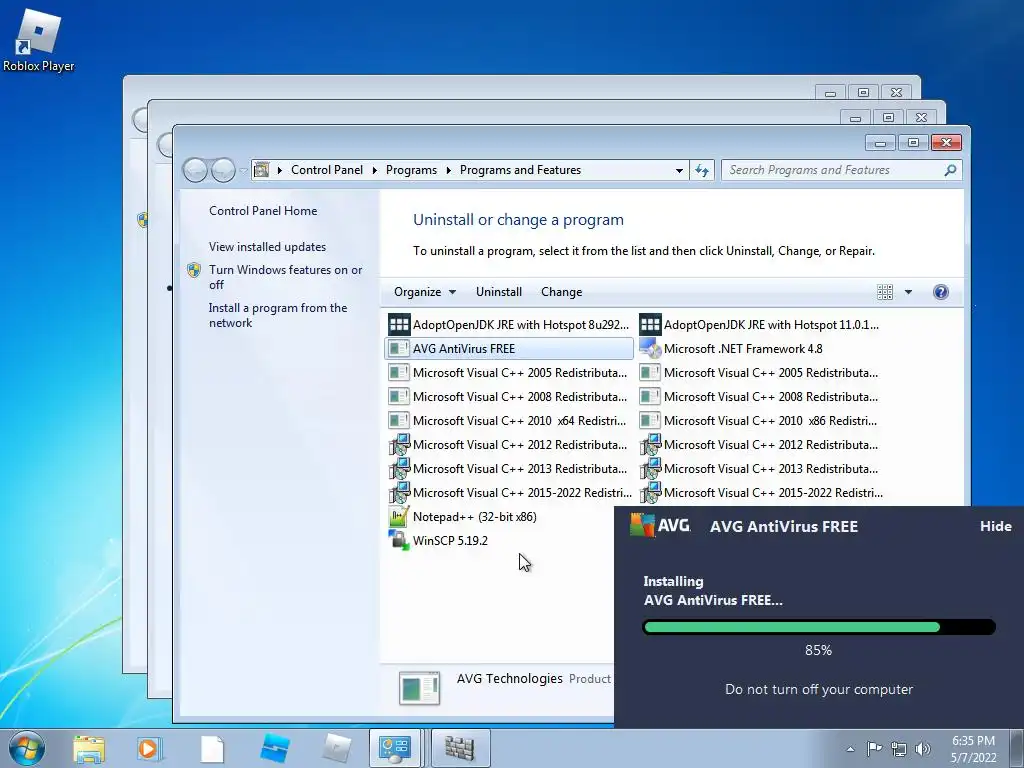Viewport: 1024px width, 768px height.
Task: Select Microsoft Visual C++ 2008 Redistributable right entry
Action: tap(761, 397)
